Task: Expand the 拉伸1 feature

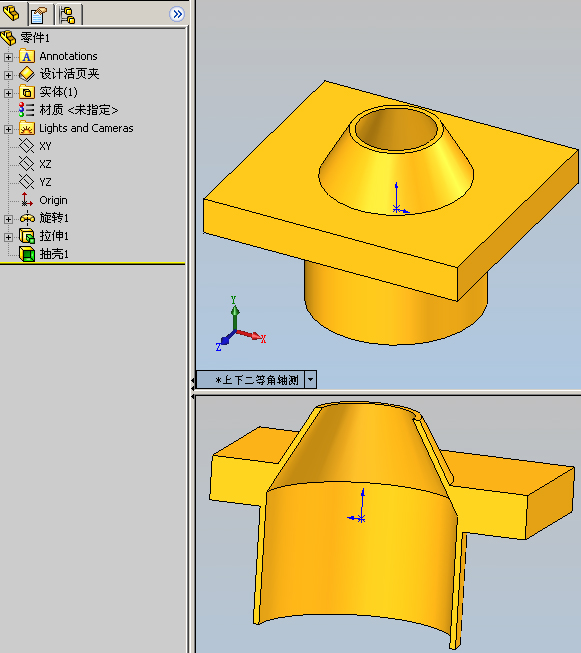Action: click(x=8, y=237)
